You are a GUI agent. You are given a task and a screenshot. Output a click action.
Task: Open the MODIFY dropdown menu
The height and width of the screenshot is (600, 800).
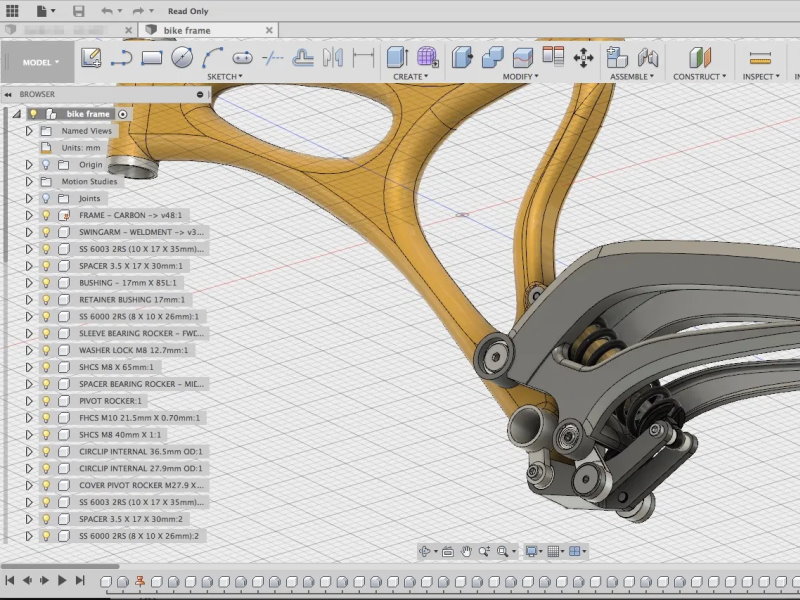click(x=520, y=77)
